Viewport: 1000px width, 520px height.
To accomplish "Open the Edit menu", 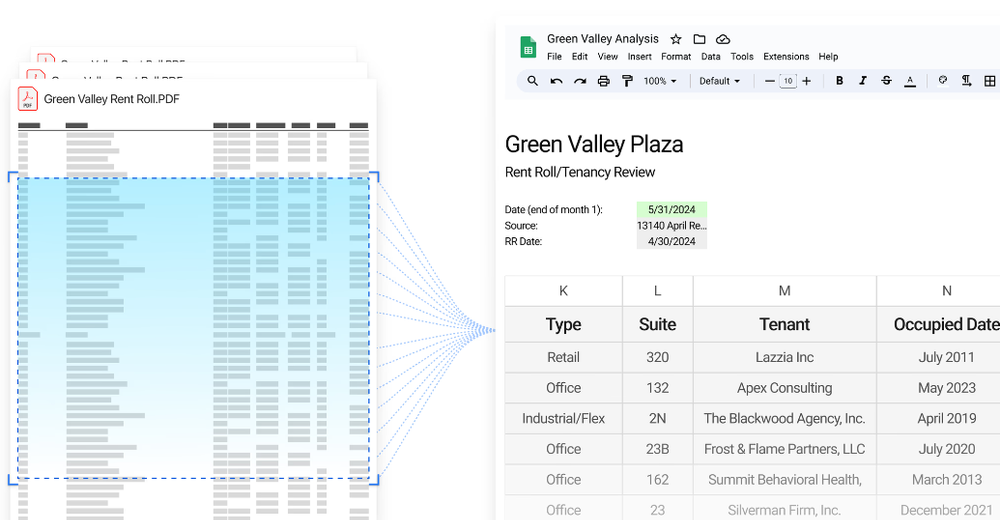I will pyautogui.click(x=580, y=57).
